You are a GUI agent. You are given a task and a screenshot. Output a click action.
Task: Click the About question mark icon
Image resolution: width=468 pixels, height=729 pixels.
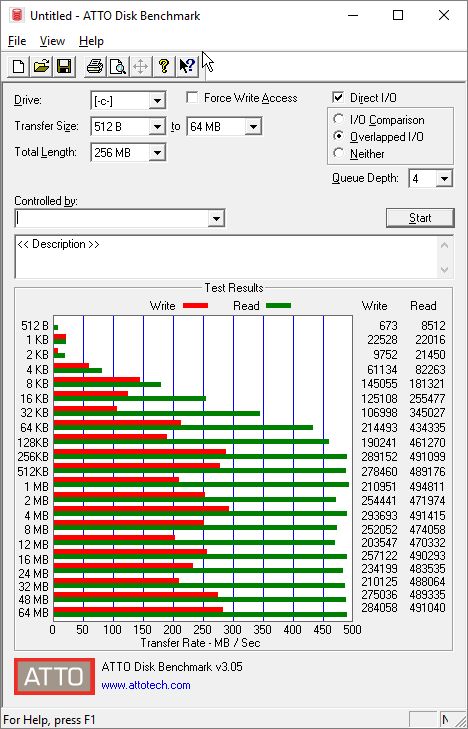(163, 66)
